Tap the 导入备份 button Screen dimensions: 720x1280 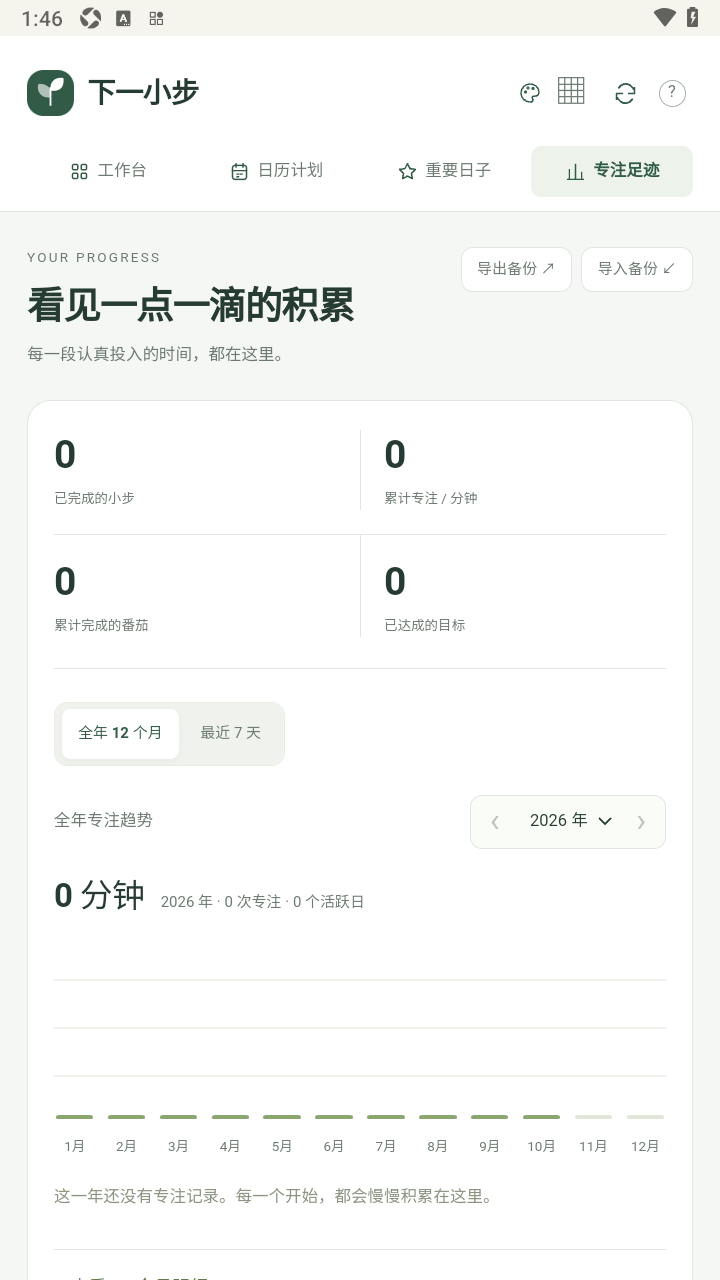coord(637,269)
